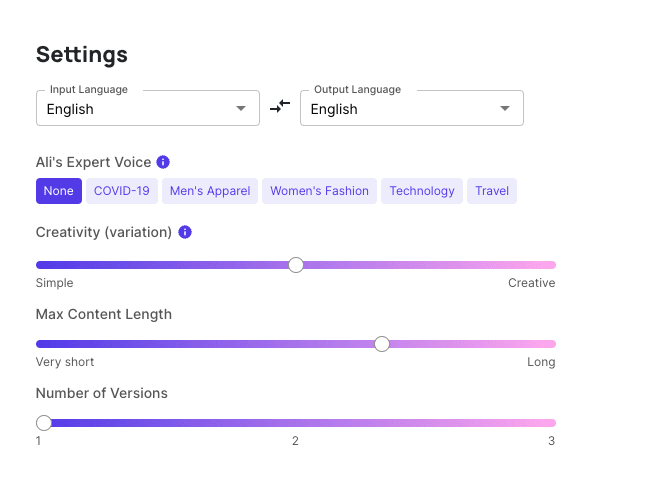Choose the Men's Apparel expert voice

210,191
